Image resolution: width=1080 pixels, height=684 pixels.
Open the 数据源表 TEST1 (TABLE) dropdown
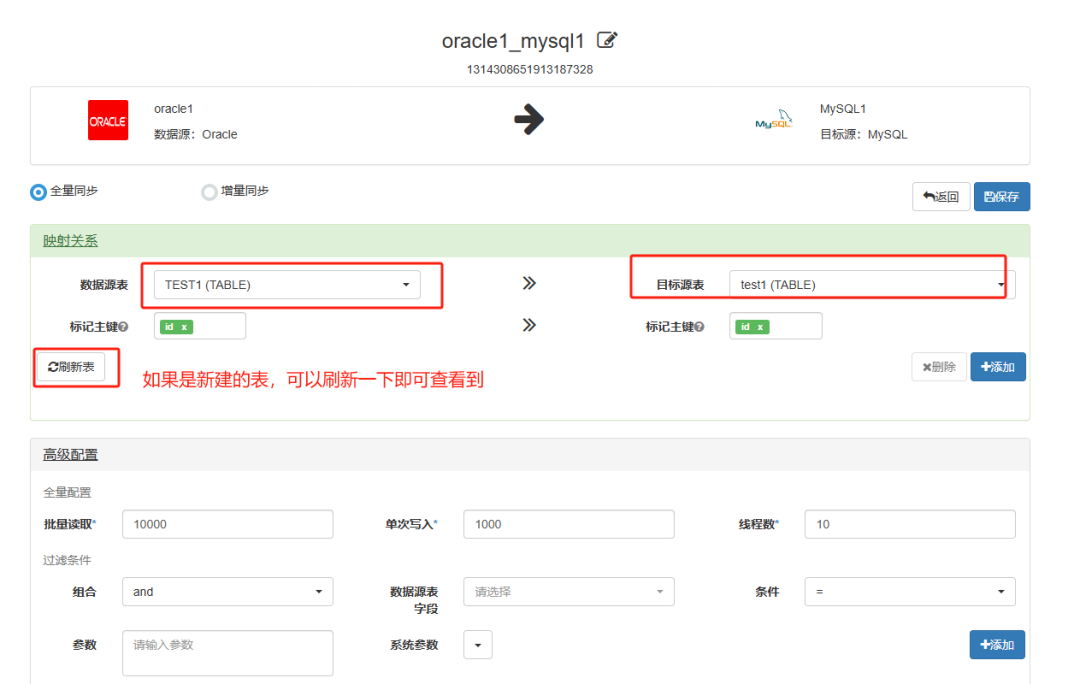coord(287,284)
